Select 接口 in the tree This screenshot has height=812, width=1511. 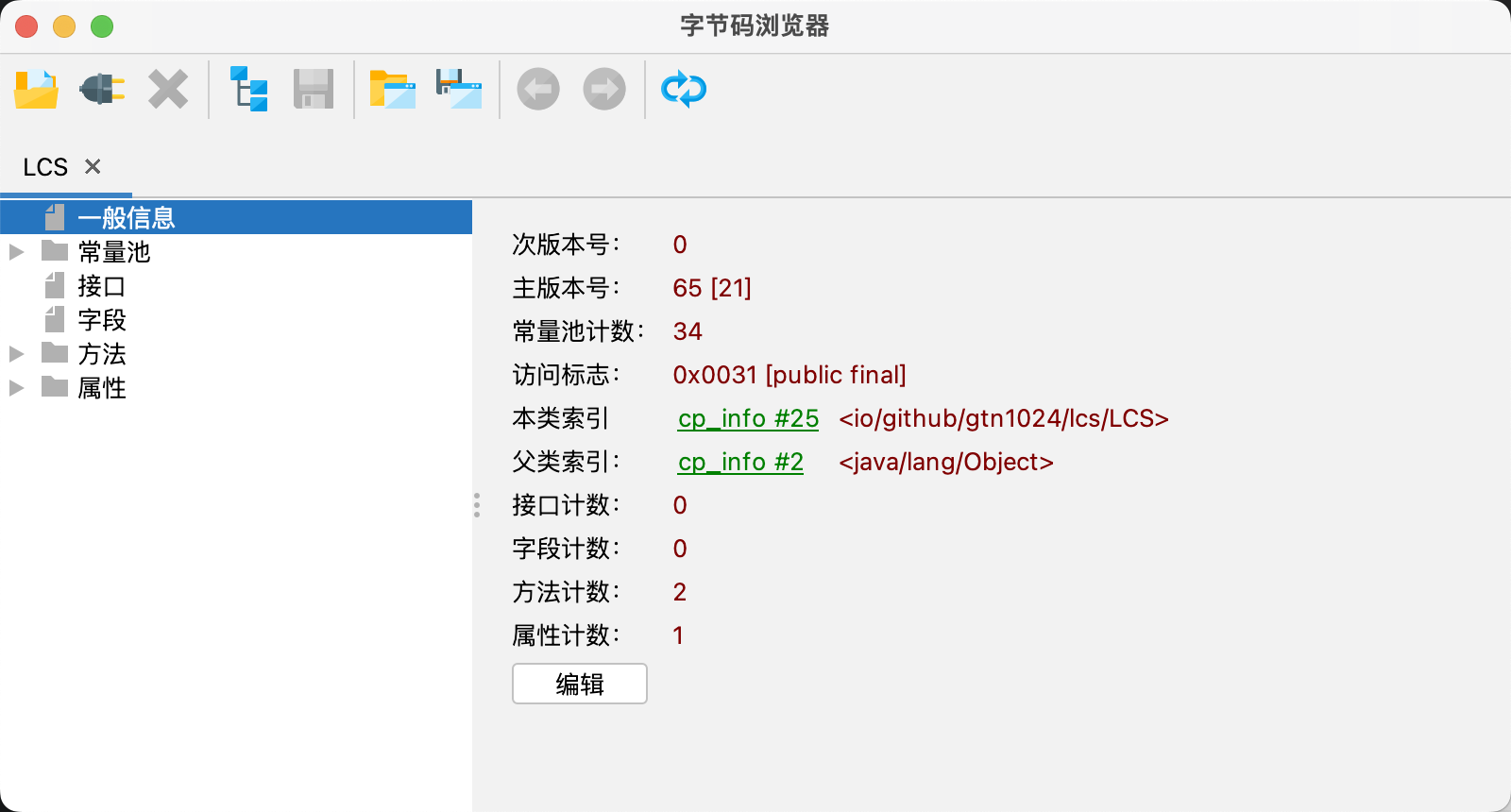pyautogui.click(x=101, y=286)
